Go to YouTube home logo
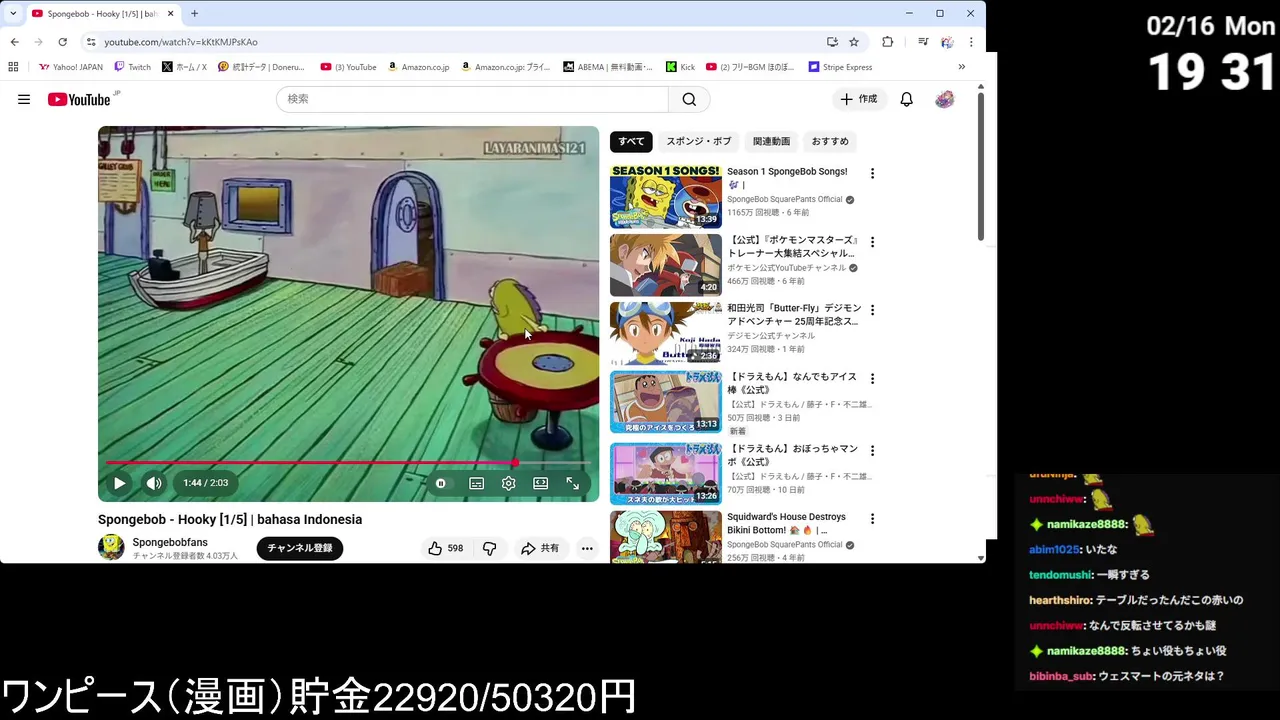 [79, 99]
